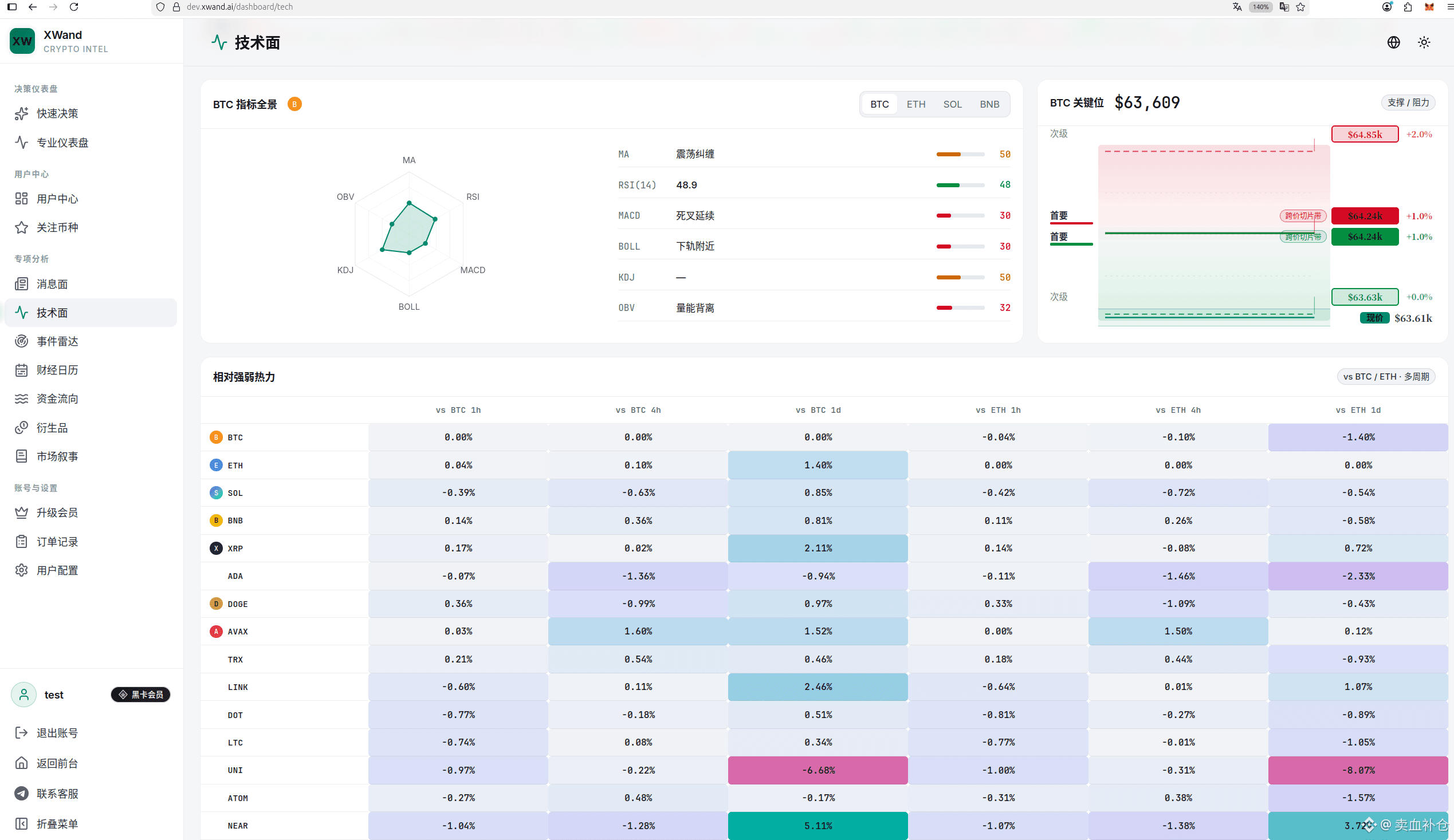Click the red 跨价切片带 label
The image size is (1454, 840).
(1303, 216)
